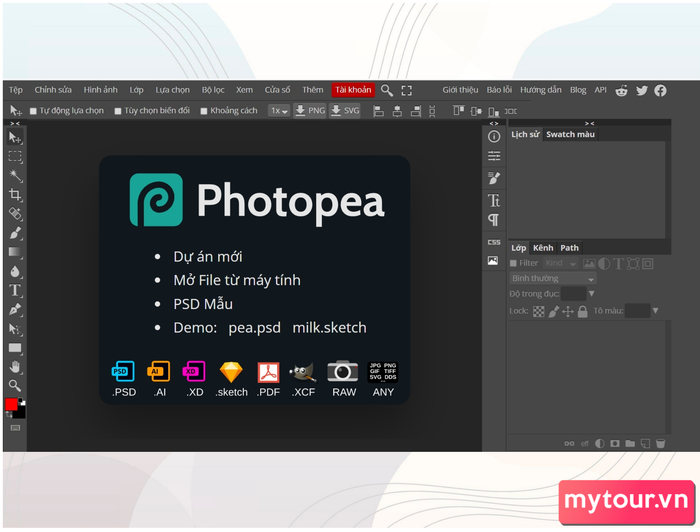
Task: Open the CSS panel icon
Action: 494,242
